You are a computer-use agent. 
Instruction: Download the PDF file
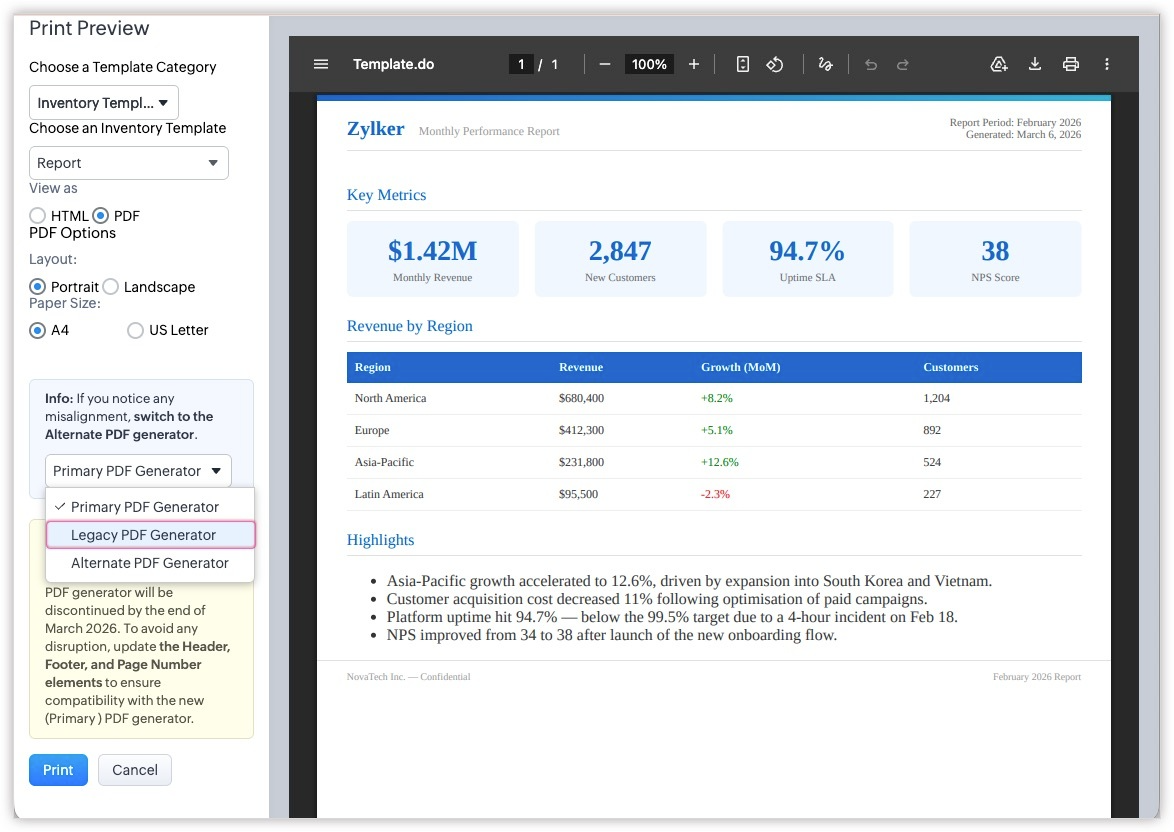pyautogui.click(x=1035, y=64)
